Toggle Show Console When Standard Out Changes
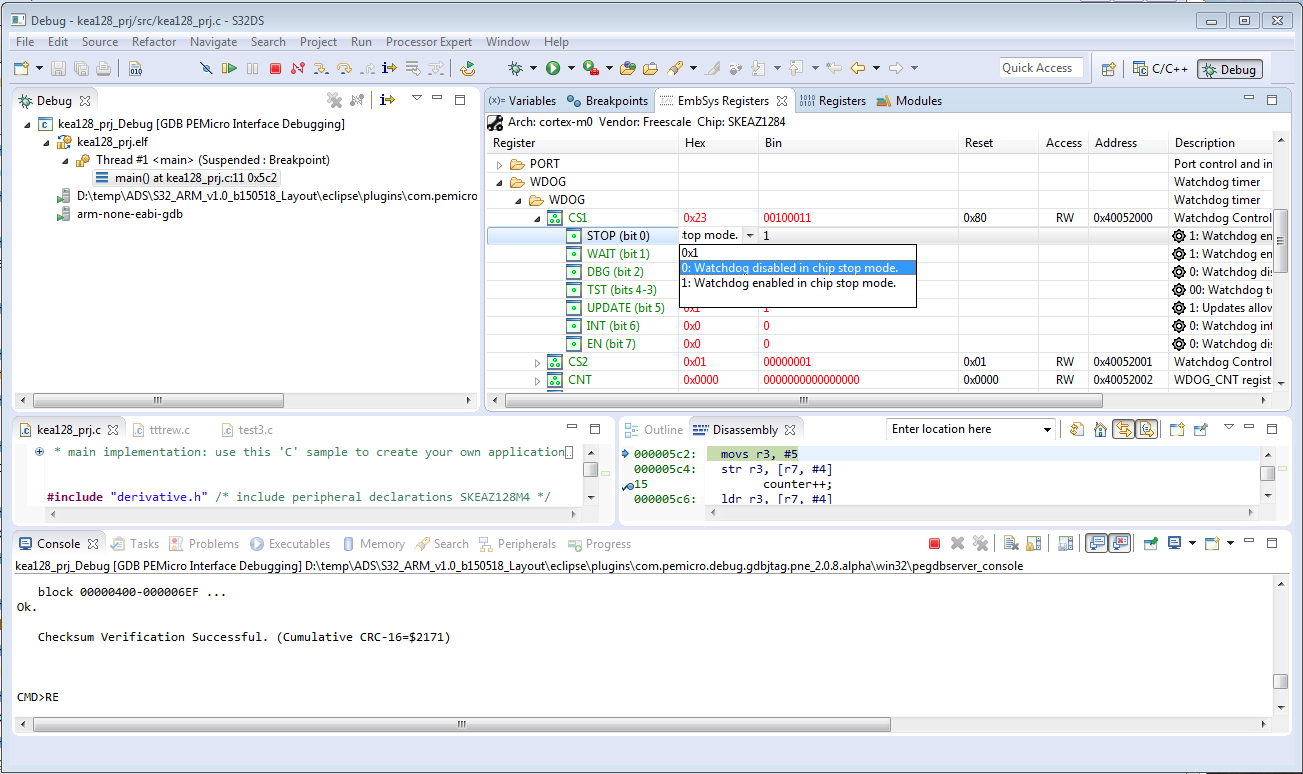This screenshot has height=774, width=1303. pyautogui.click(x=1095, y=542)
